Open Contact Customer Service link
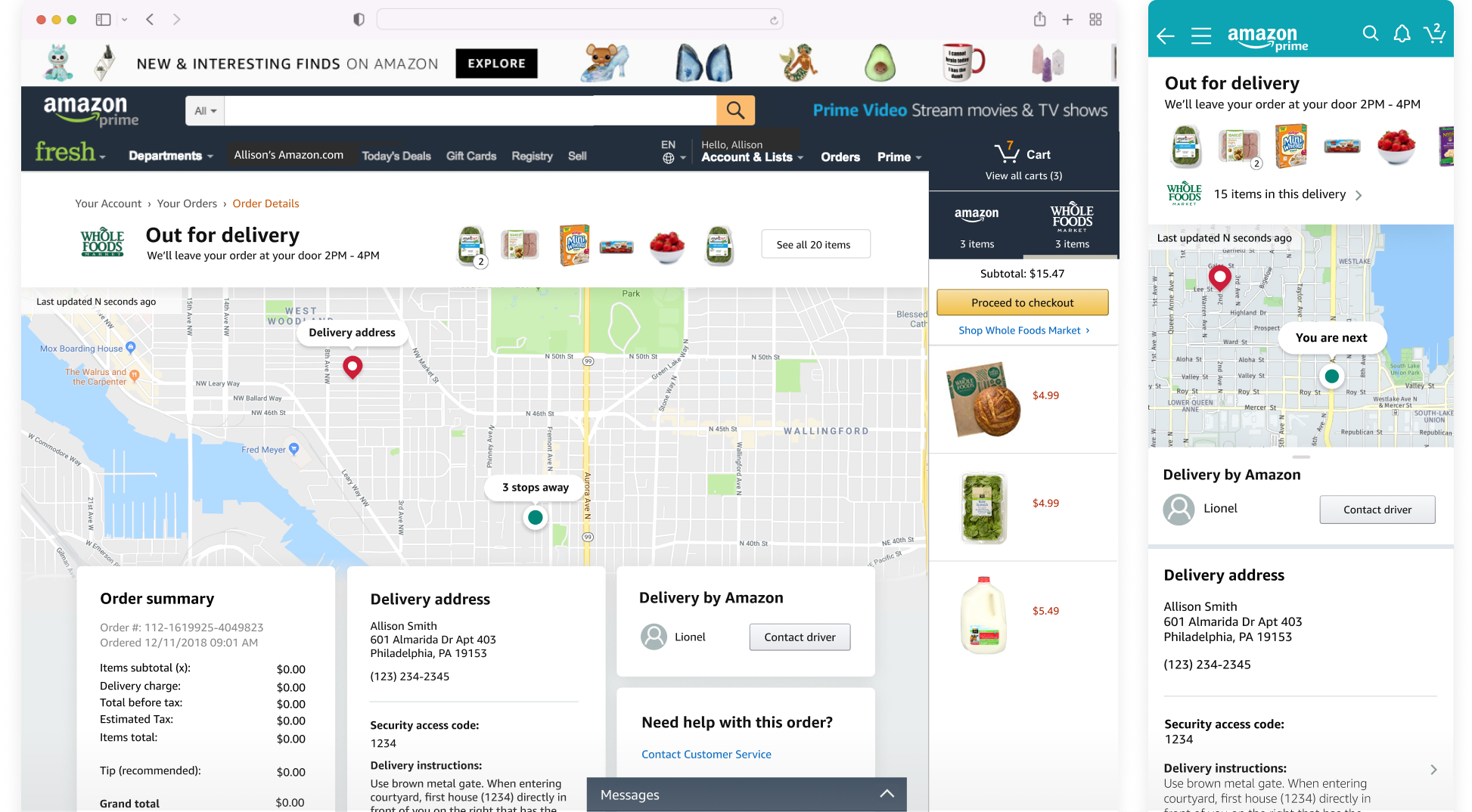The image size is (1472, 812). coord(706,754)
